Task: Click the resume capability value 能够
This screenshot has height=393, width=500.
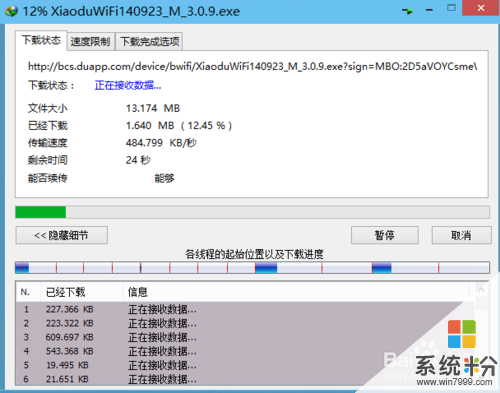Action: tap(164, 178)
